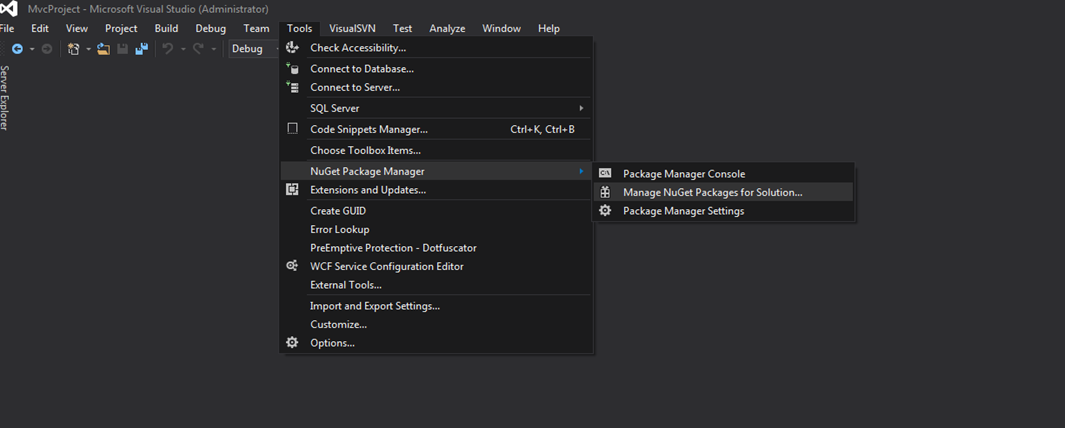Click the Options gear icon
This screenshot has height=428, width=1065.
pyautogui.click(x=292, y=342)
